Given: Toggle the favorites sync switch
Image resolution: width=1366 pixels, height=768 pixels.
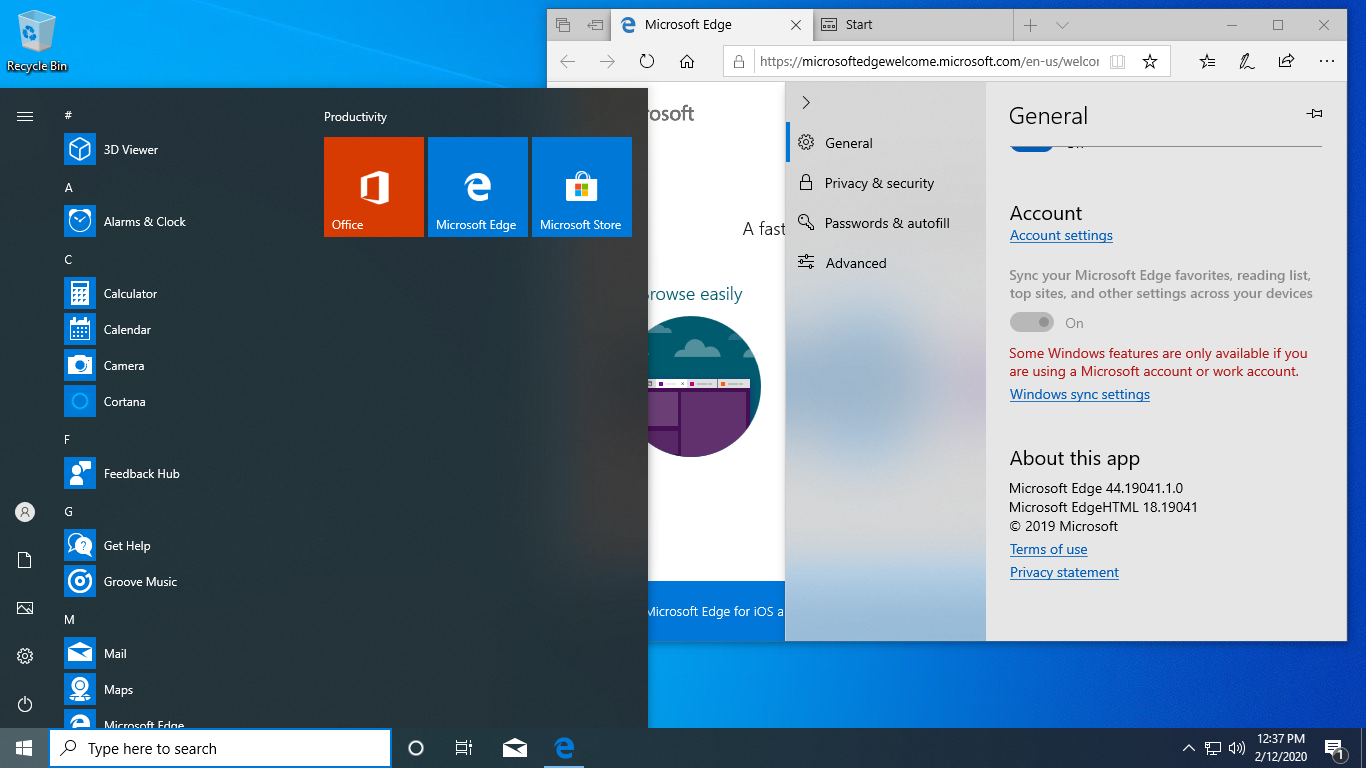Looking at the screenshot, I should tap(1032, 322).
